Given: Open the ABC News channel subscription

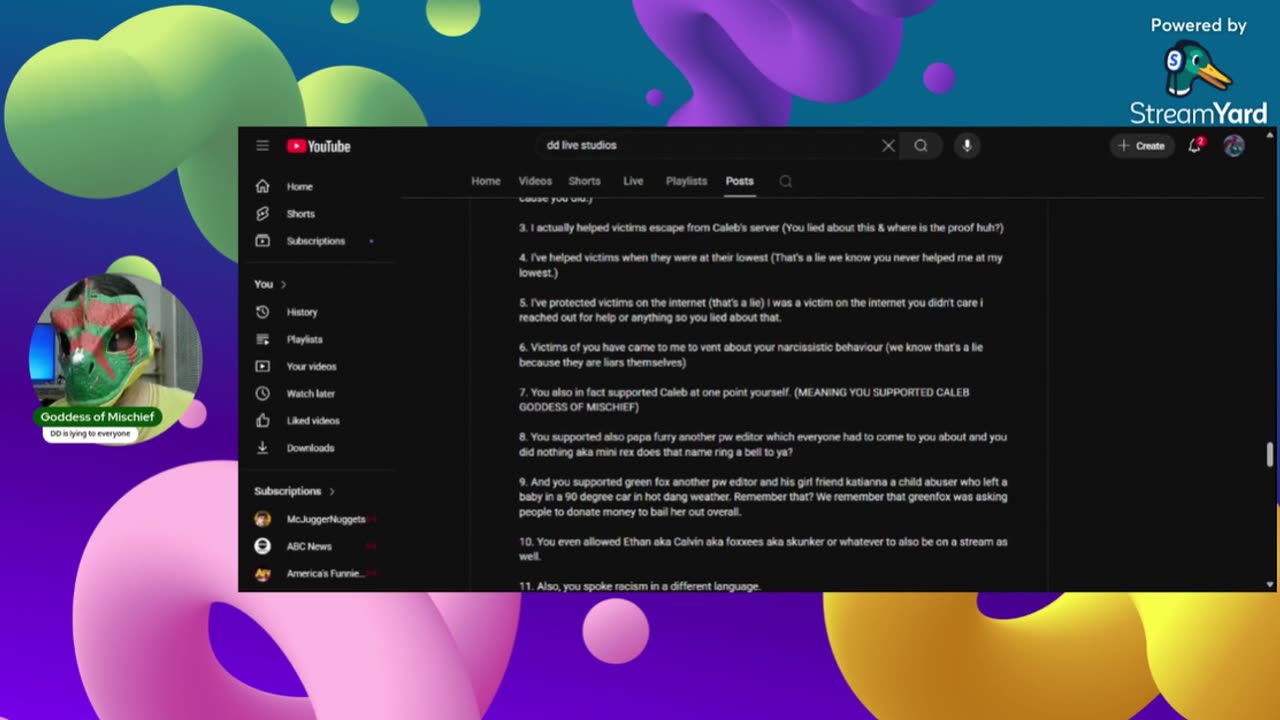Looking at the screenshot, I should click(316, 546).
